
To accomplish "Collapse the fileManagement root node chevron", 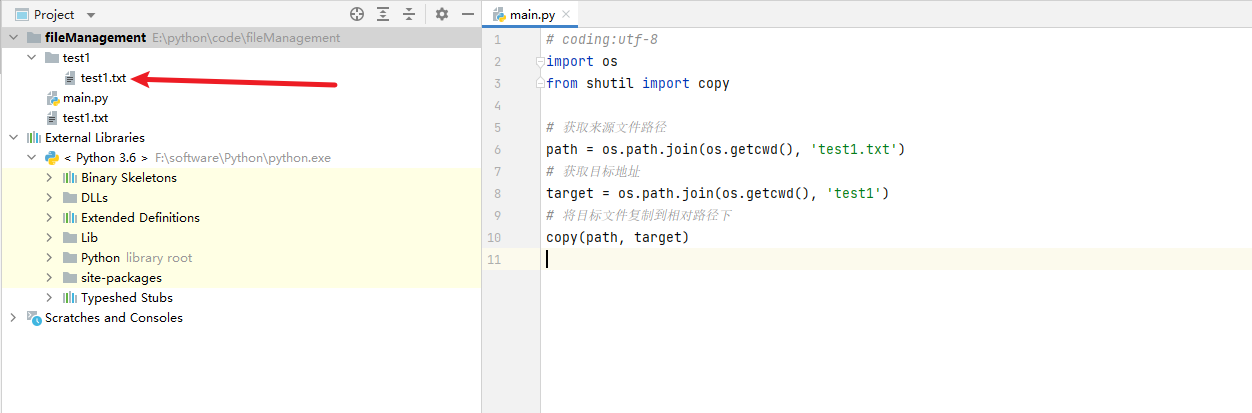I will (x=13, y=37).
